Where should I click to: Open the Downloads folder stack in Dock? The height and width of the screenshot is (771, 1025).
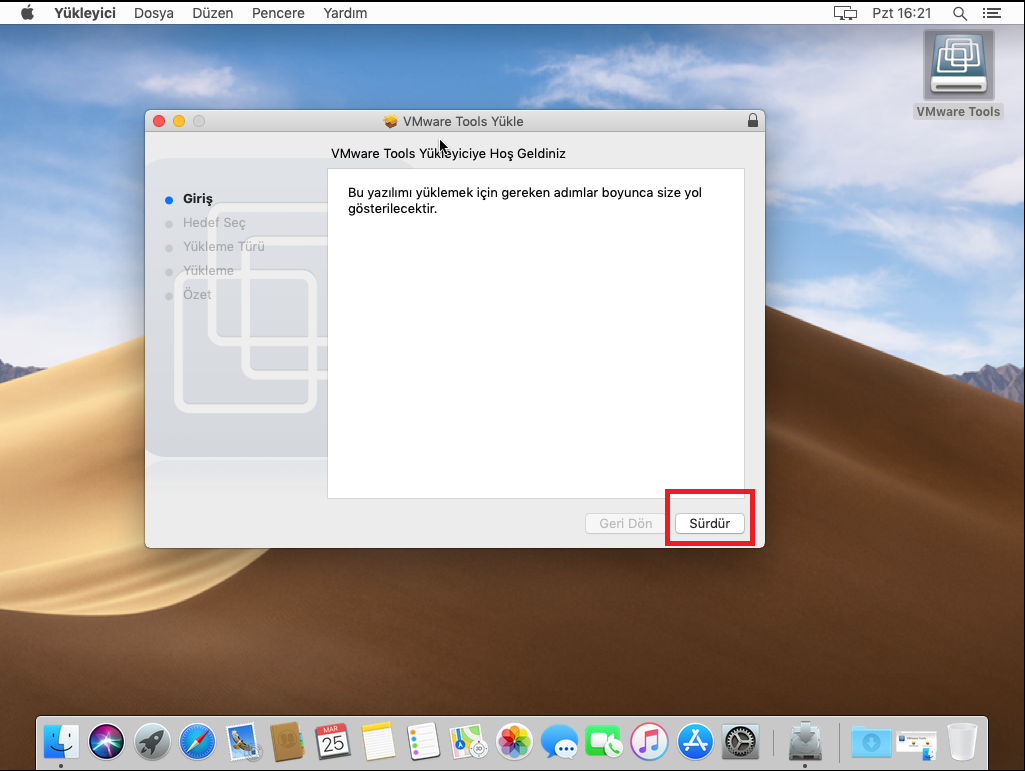(870, 742)
